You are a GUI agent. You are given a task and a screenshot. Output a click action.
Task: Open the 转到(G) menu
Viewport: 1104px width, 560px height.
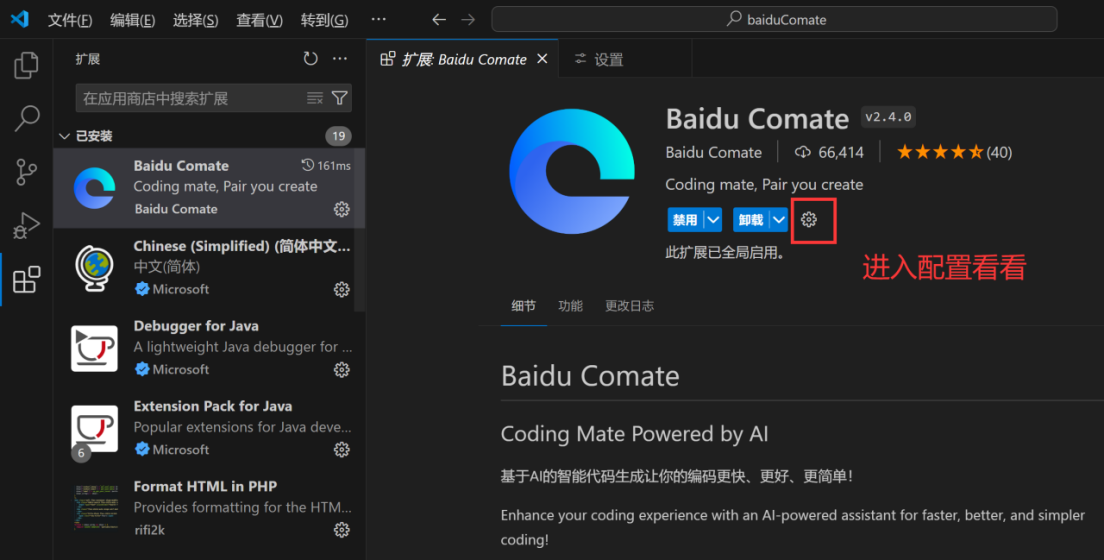tap(325, 20)
